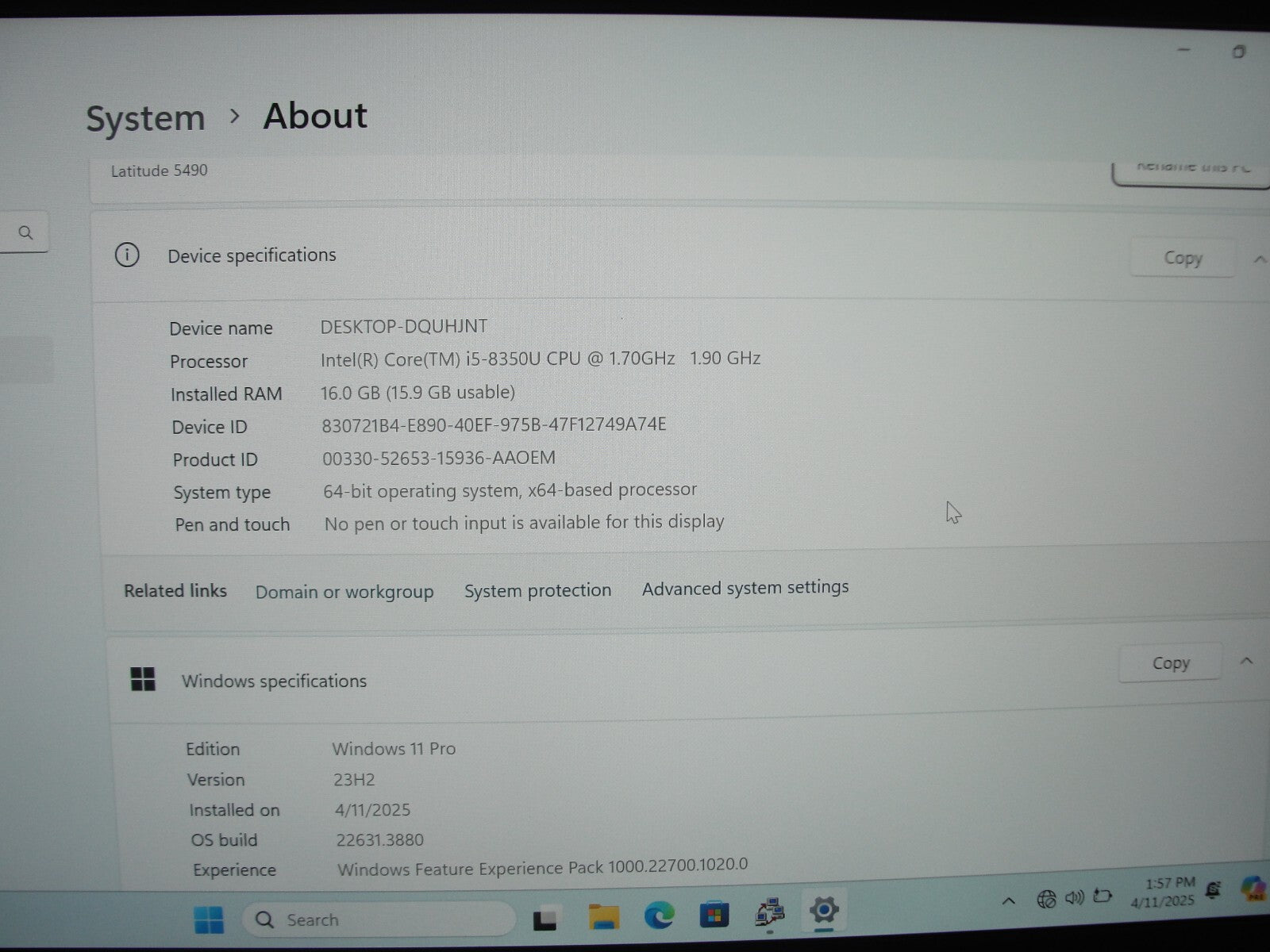Collapse the Windows specifications section
Screen dimensions: 1270x952
tap(1246, 661)
